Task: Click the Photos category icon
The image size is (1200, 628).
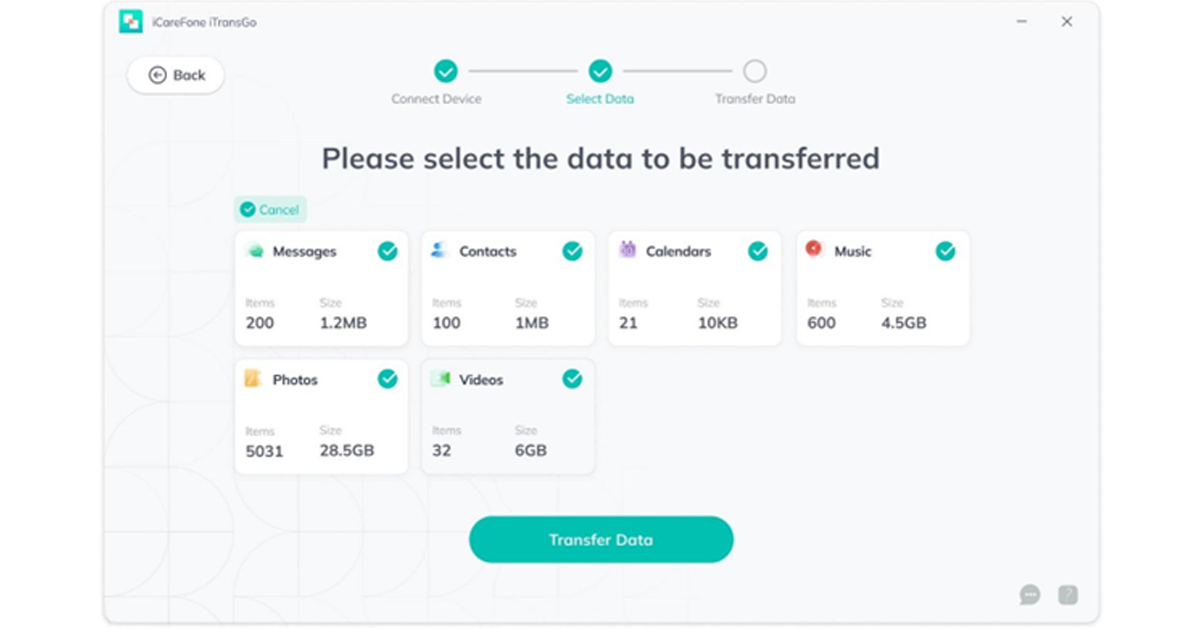Action: click(x=254, y=379)
